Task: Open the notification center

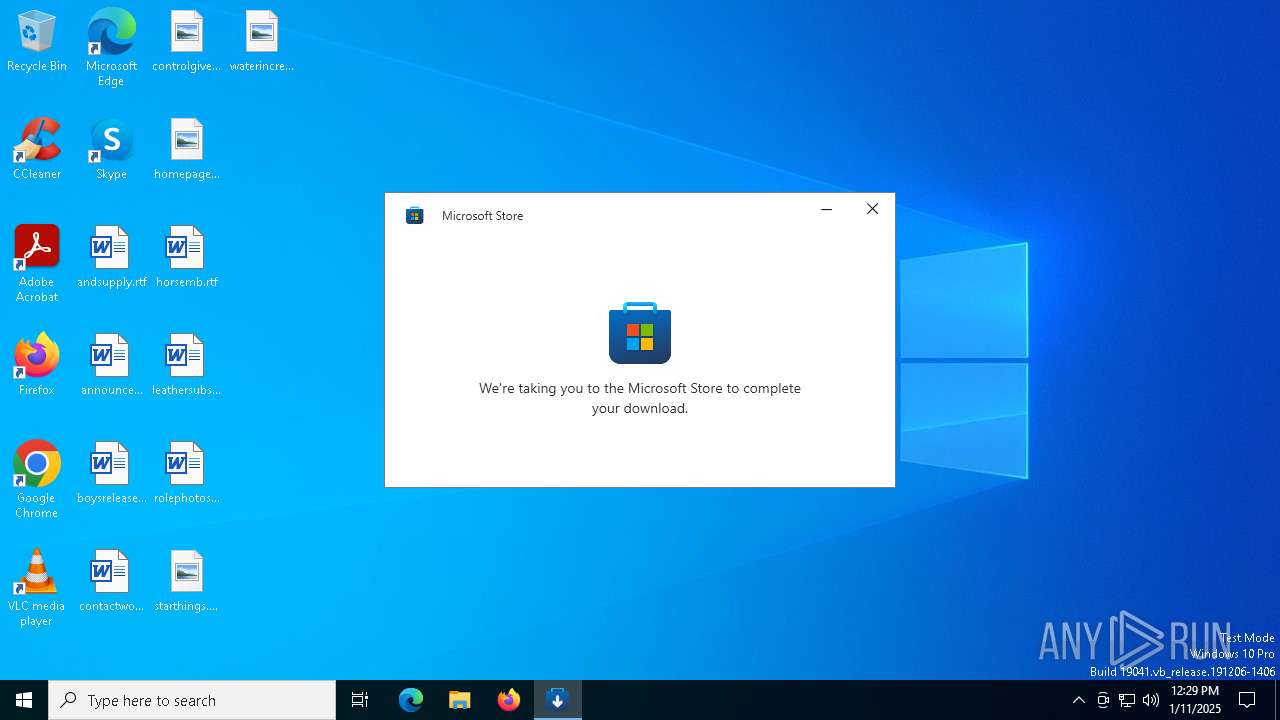Action: (x=1247, y=700)
